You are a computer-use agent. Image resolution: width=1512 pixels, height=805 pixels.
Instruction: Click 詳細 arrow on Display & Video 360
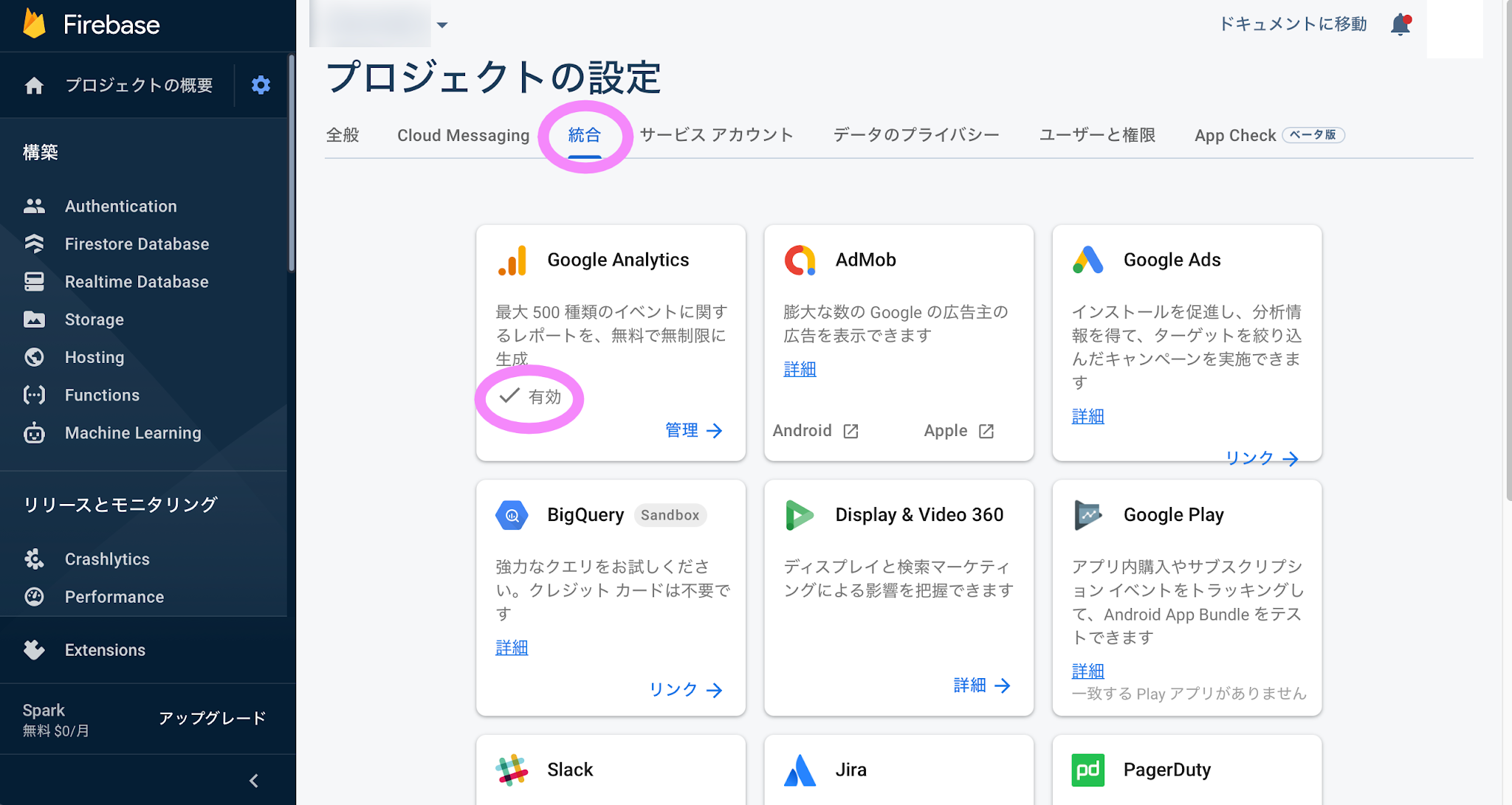point(982,685)
